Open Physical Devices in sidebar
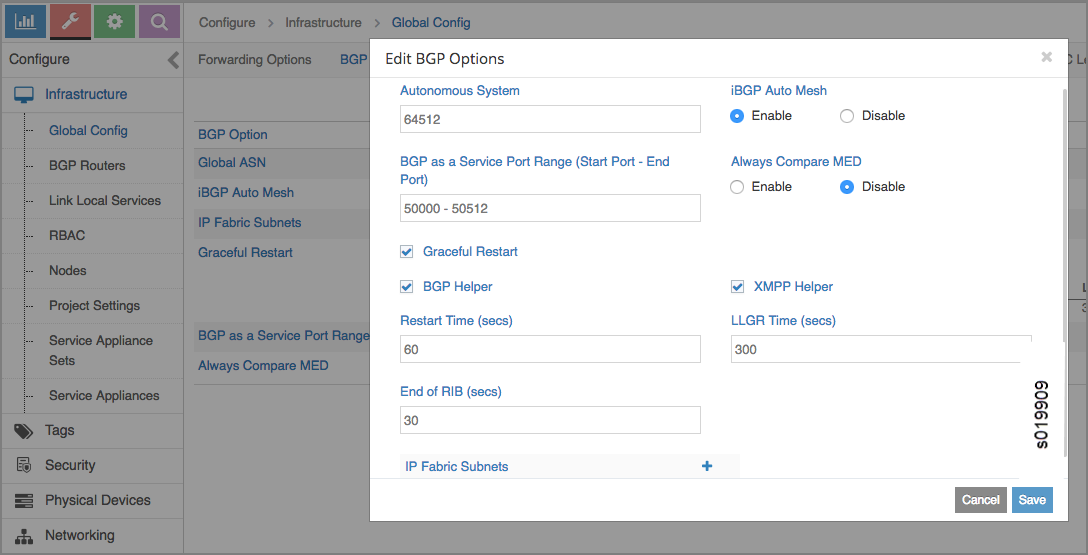The height and width of the screenshot is (555, 1088). (97, 500)
